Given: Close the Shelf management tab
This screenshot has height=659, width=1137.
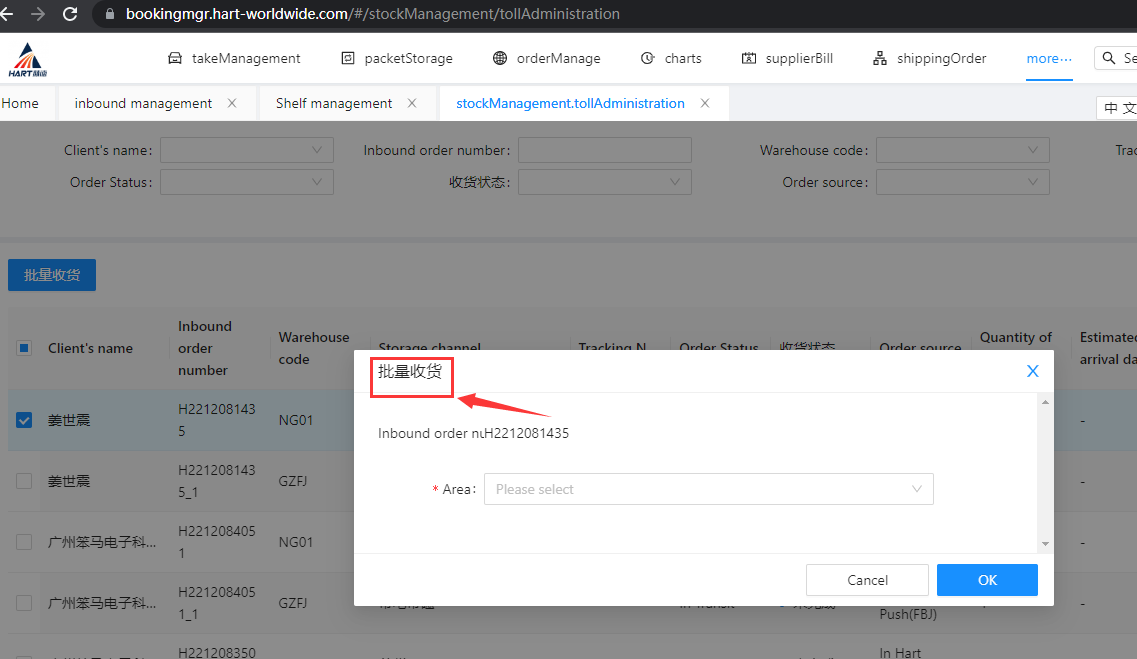Looking at the screenshot, I should [x=412, y=103].
